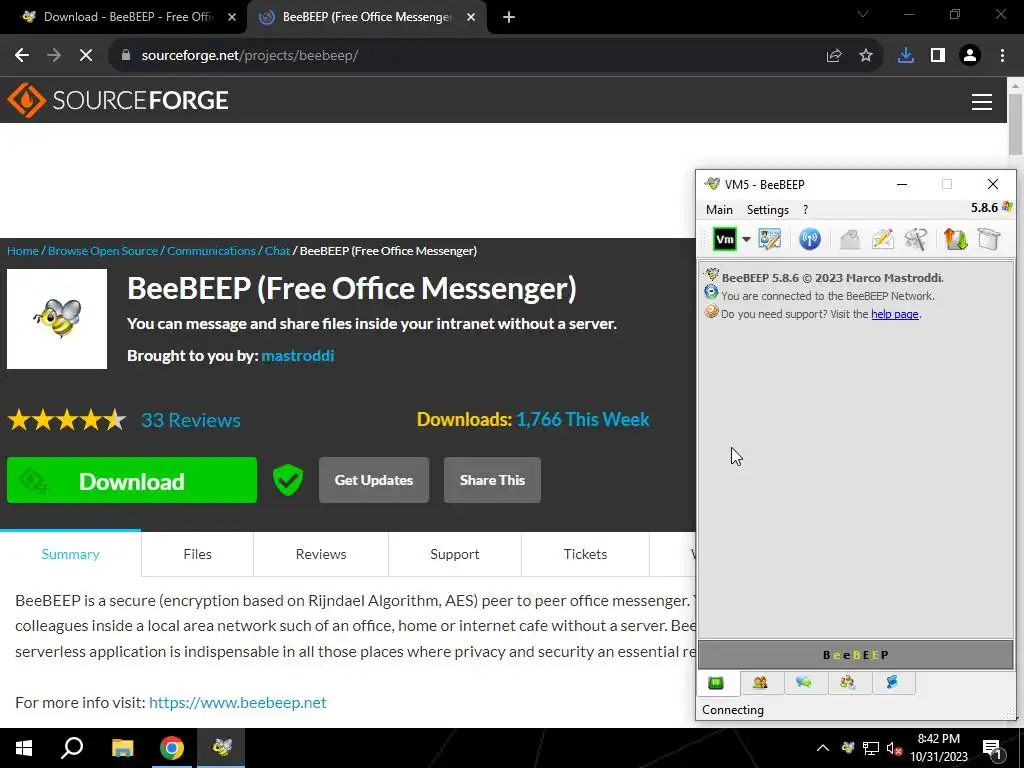Open Chrome downloads icon
Image resolution: width=1024 pixels, height=768 pixels.
(906, 56)
